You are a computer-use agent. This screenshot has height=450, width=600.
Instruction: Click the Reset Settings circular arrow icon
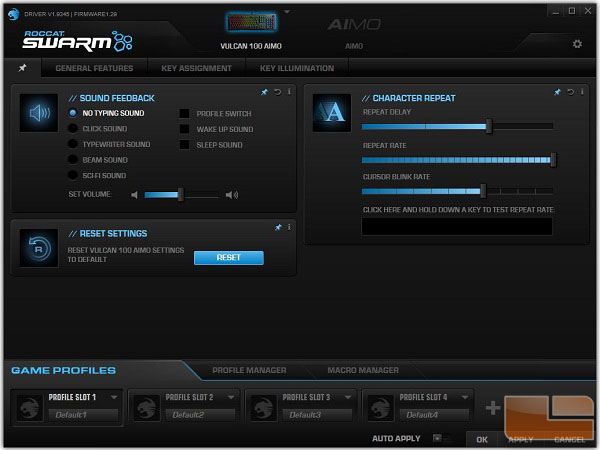click(x=39, y=248)
